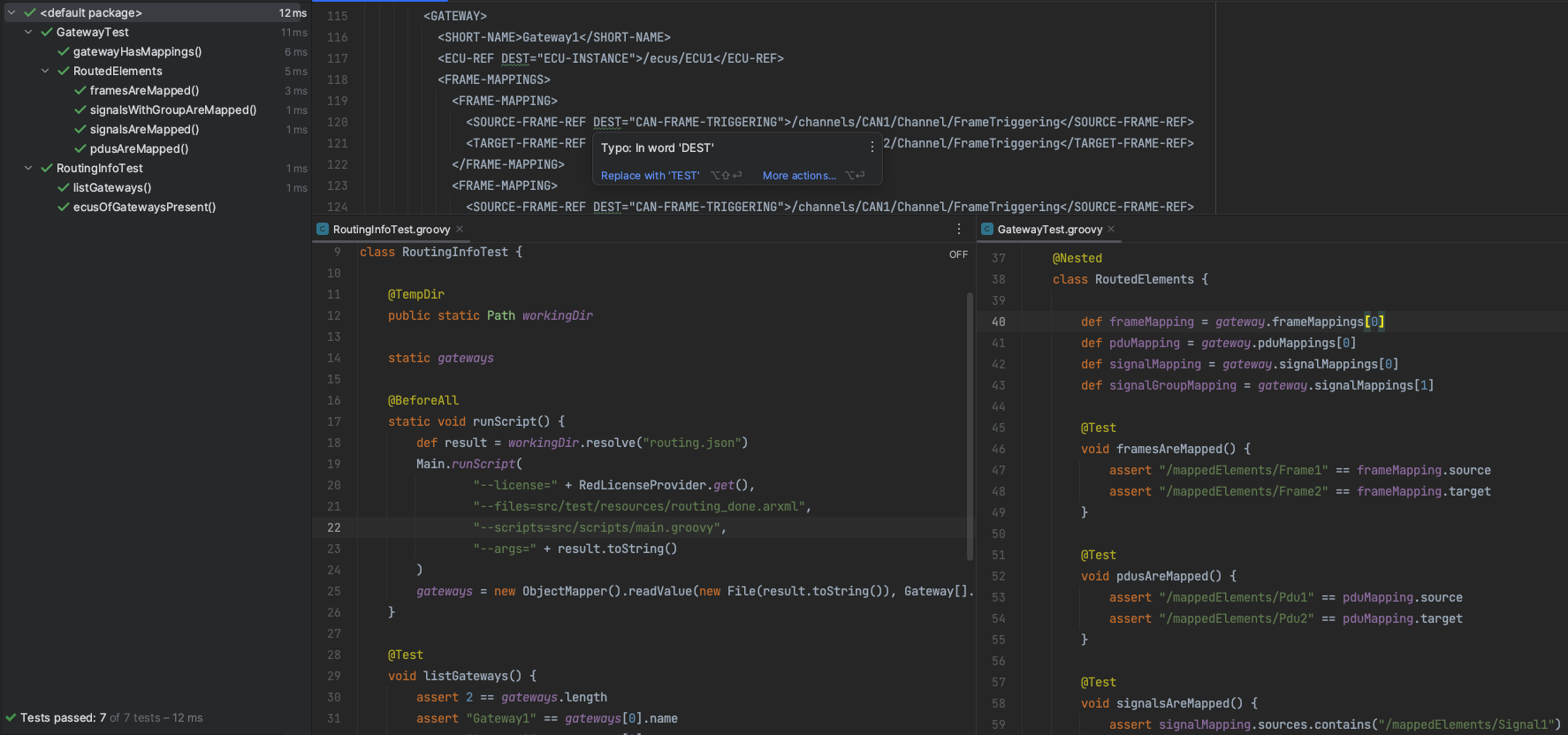Select the gatewayHasMappings() test result

click(x=137, y=51)
